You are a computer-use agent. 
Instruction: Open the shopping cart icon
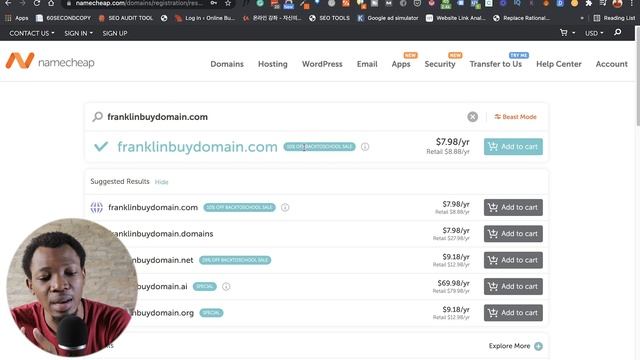564,33
